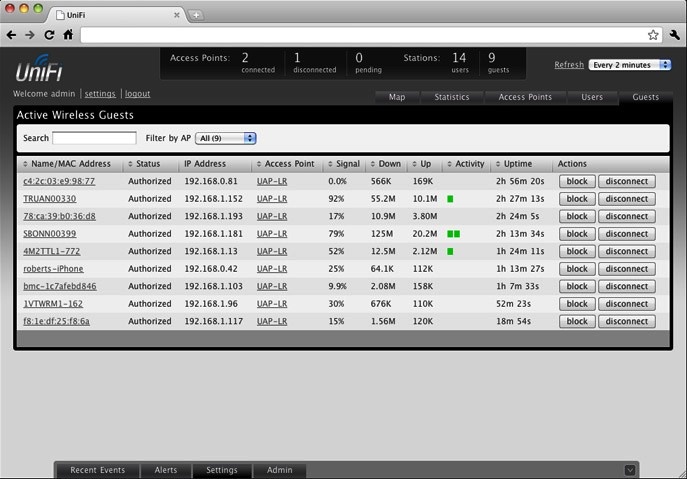Click IP address 192.168.1.152
The width and height of the screenshot is (687, 479).
click(x=213, y=199)
